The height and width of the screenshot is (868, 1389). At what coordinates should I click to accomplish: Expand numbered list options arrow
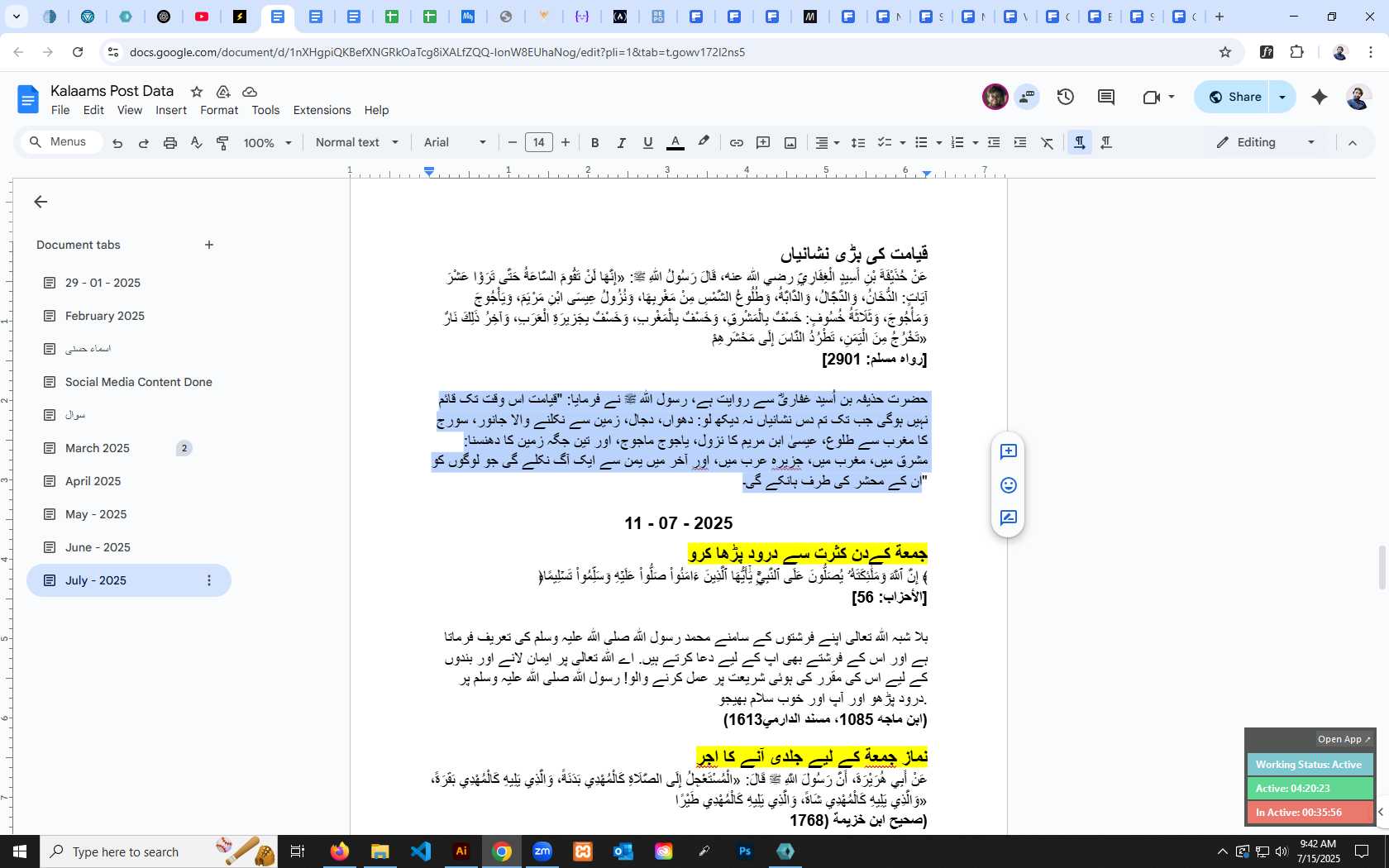point(975,143)
